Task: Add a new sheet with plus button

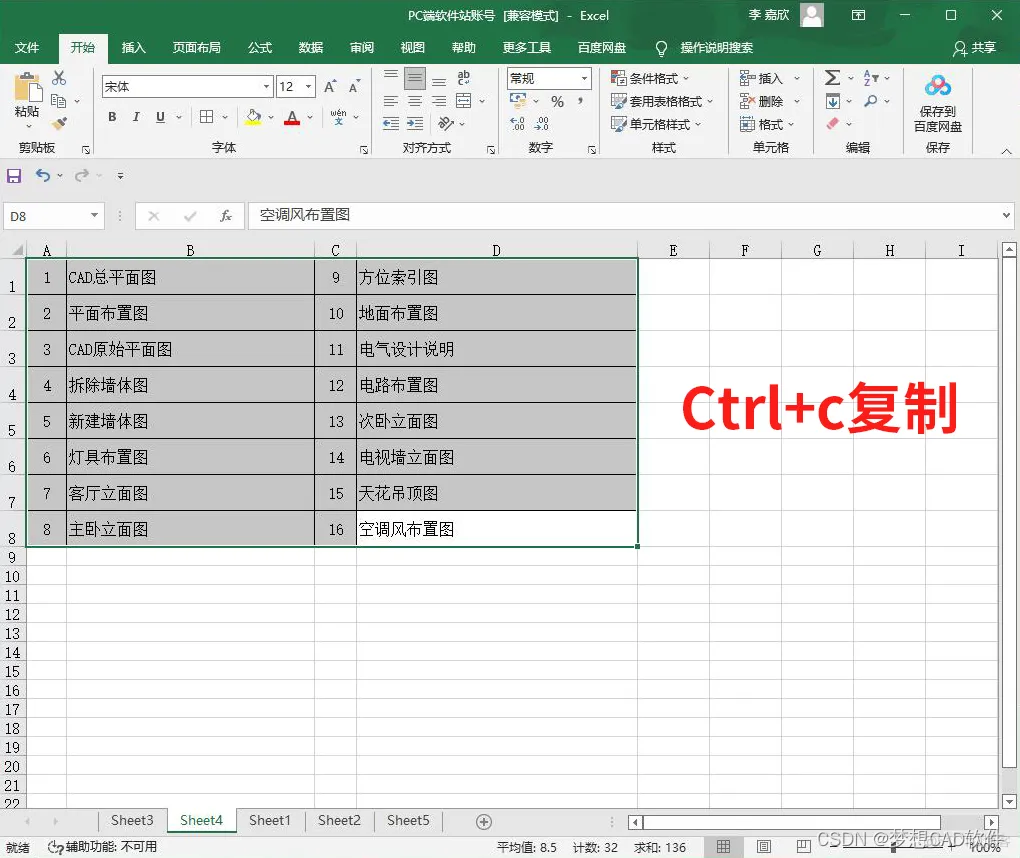Action: coord(484,822)
